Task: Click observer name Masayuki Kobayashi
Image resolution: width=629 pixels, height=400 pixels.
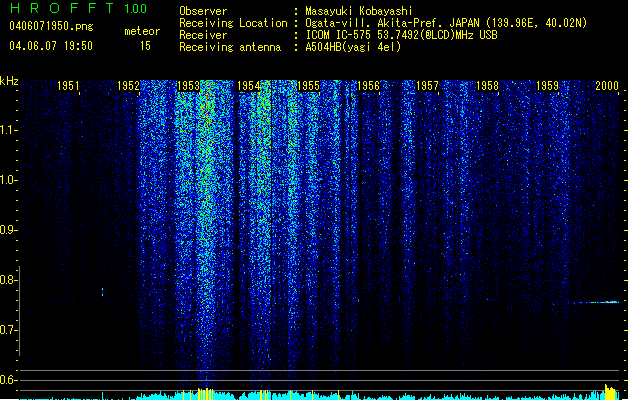Action: tap(359, 11)
